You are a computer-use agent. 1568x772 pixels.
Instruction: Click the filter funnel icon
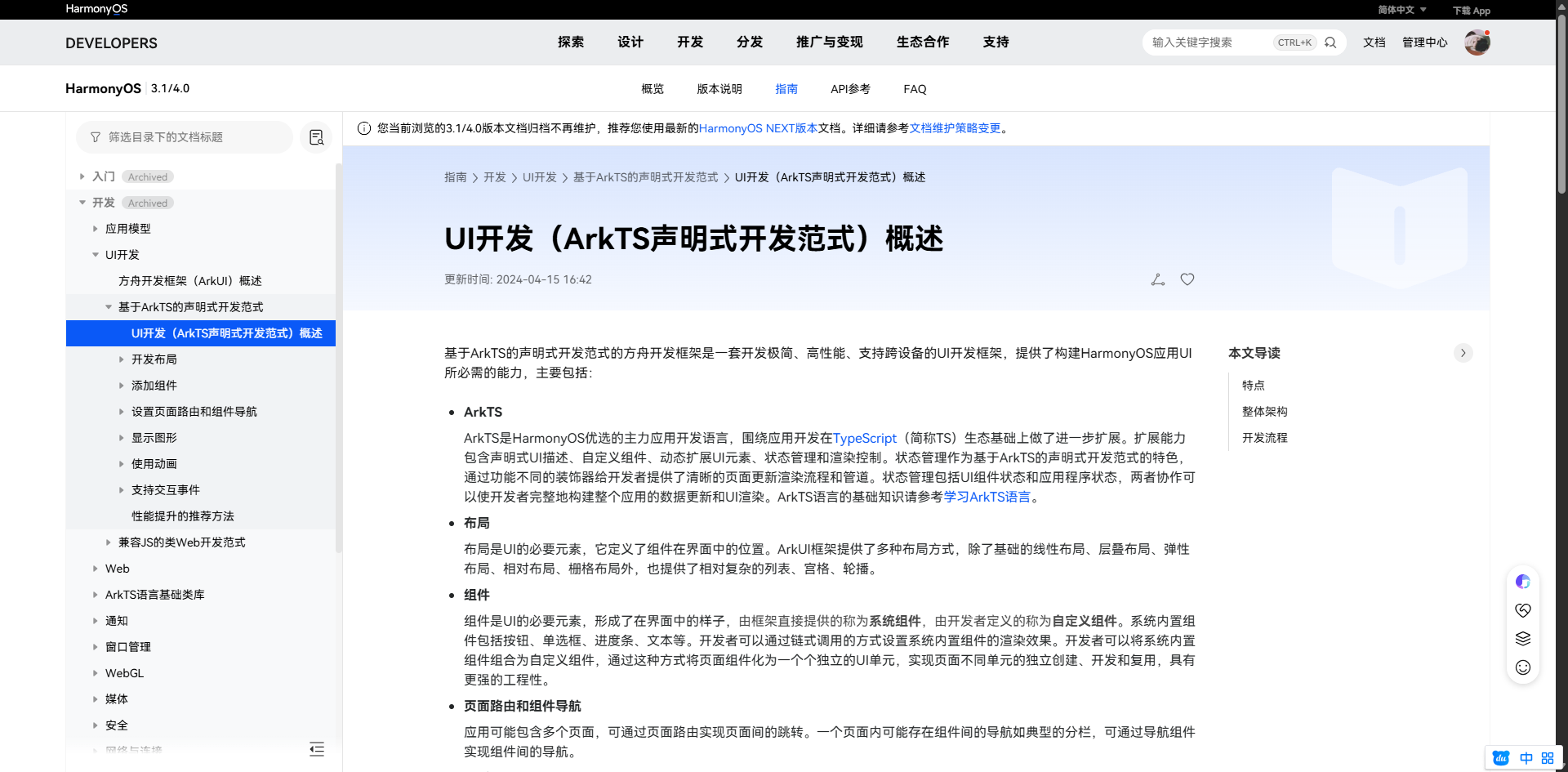point(96,137)
